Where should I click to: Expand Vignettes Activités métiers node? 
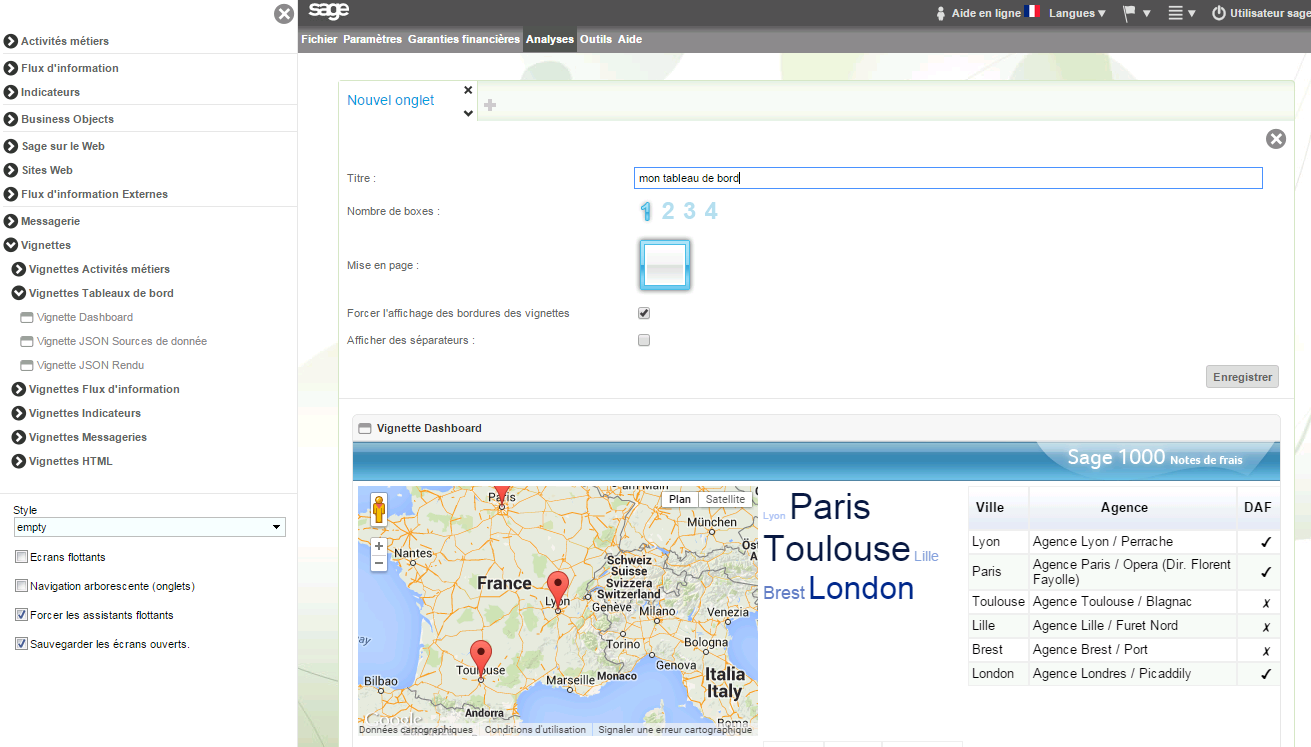point(19,269)
